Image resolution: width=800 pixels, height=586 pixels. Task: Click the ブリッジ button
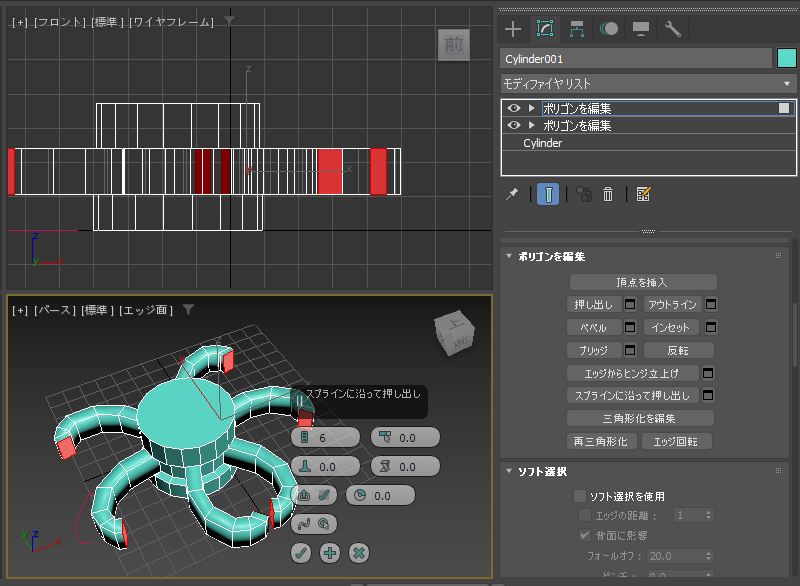(x=594, y=350)
